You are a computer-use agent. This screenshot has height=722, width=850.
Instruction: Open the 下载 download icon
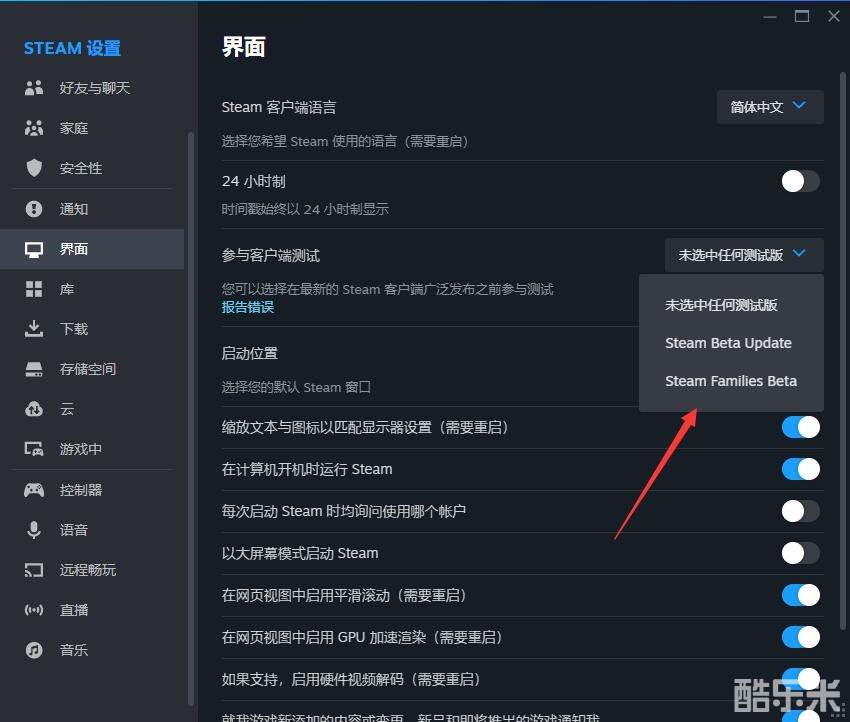pyautogui.click(x=34, y=329)
